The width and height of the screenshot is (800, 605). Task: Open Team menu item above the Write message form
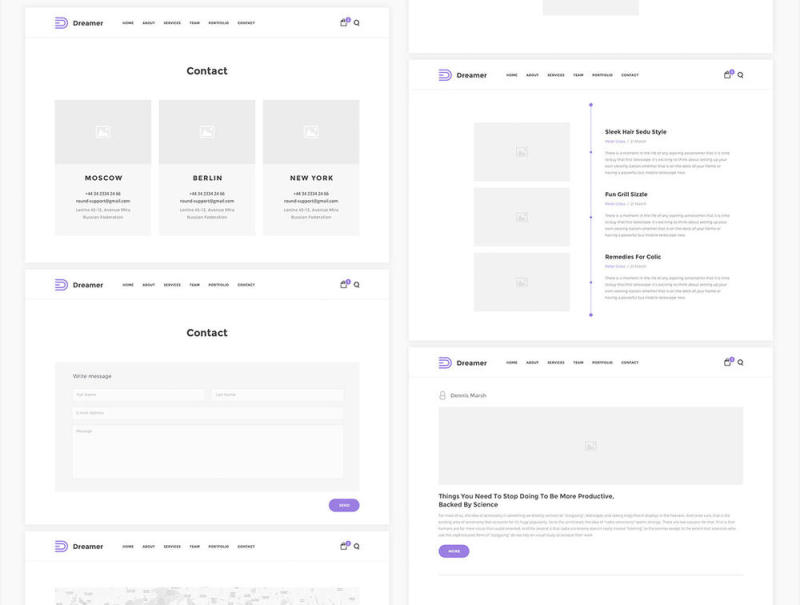coord(195,285)
